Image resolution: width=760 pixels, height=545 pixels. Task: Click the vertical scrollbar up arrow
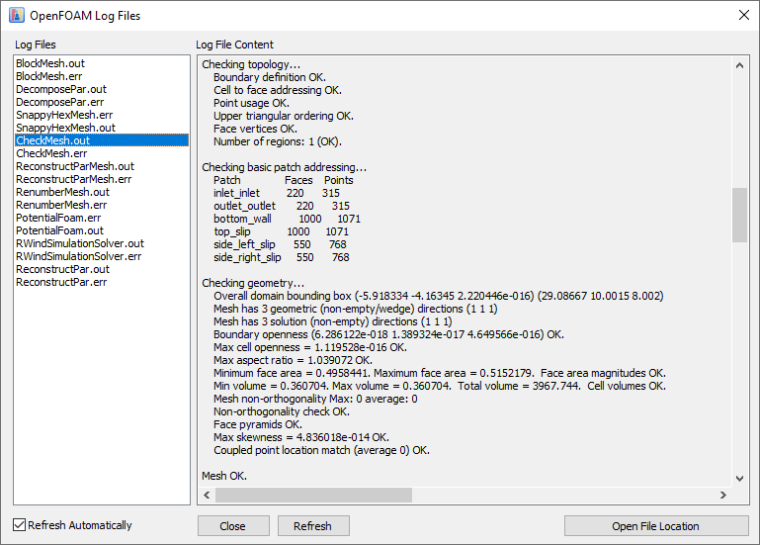click(739, 65)
